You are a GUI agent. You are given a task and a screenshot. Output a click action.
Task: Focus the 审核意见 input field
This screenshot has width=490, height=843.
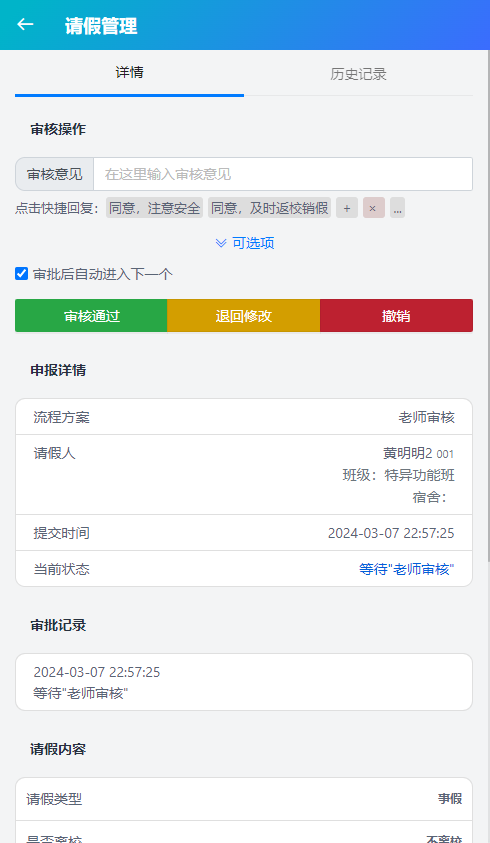coord(283,174)
